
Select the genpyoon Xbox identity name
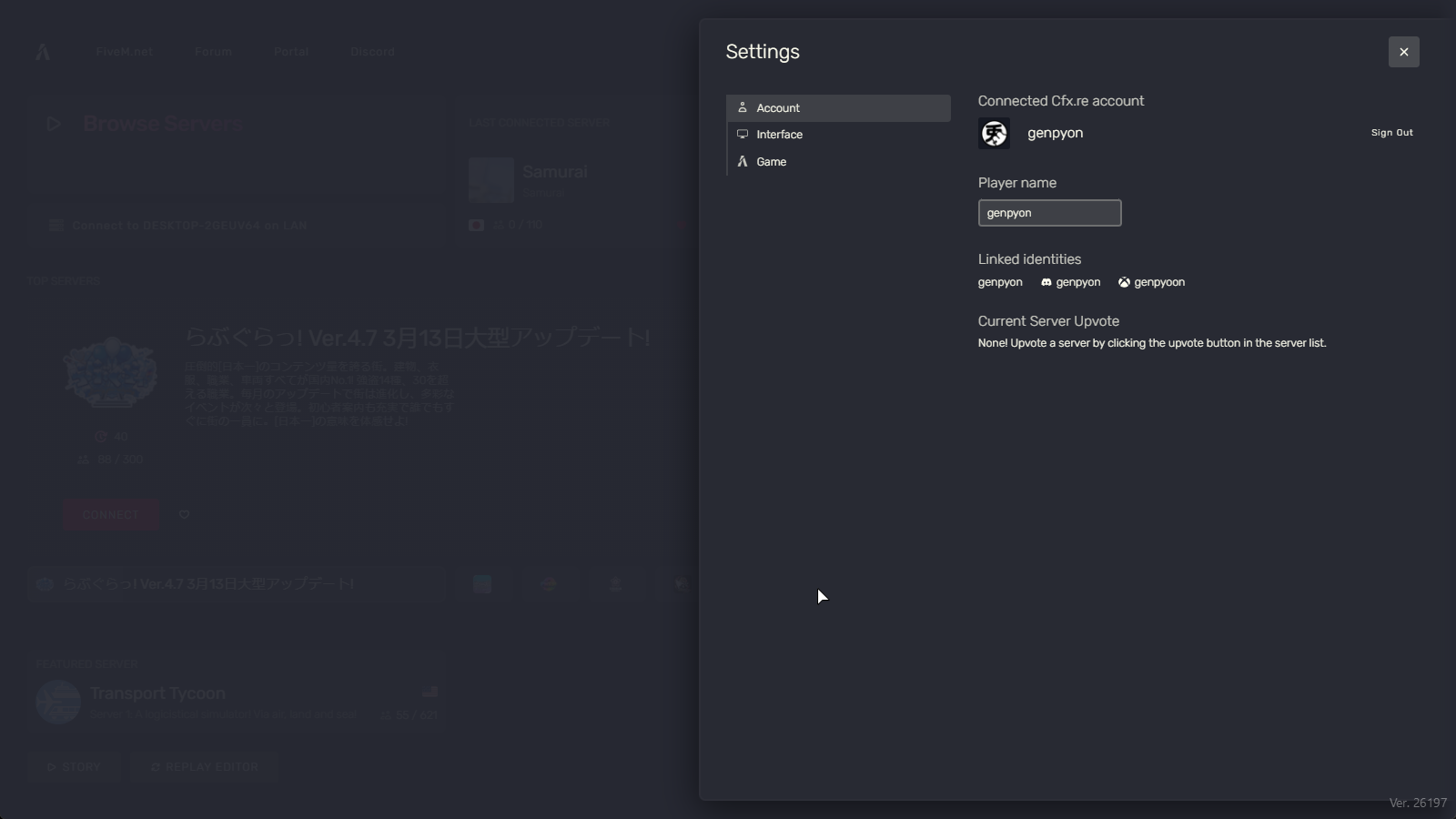pos(1159,283)
